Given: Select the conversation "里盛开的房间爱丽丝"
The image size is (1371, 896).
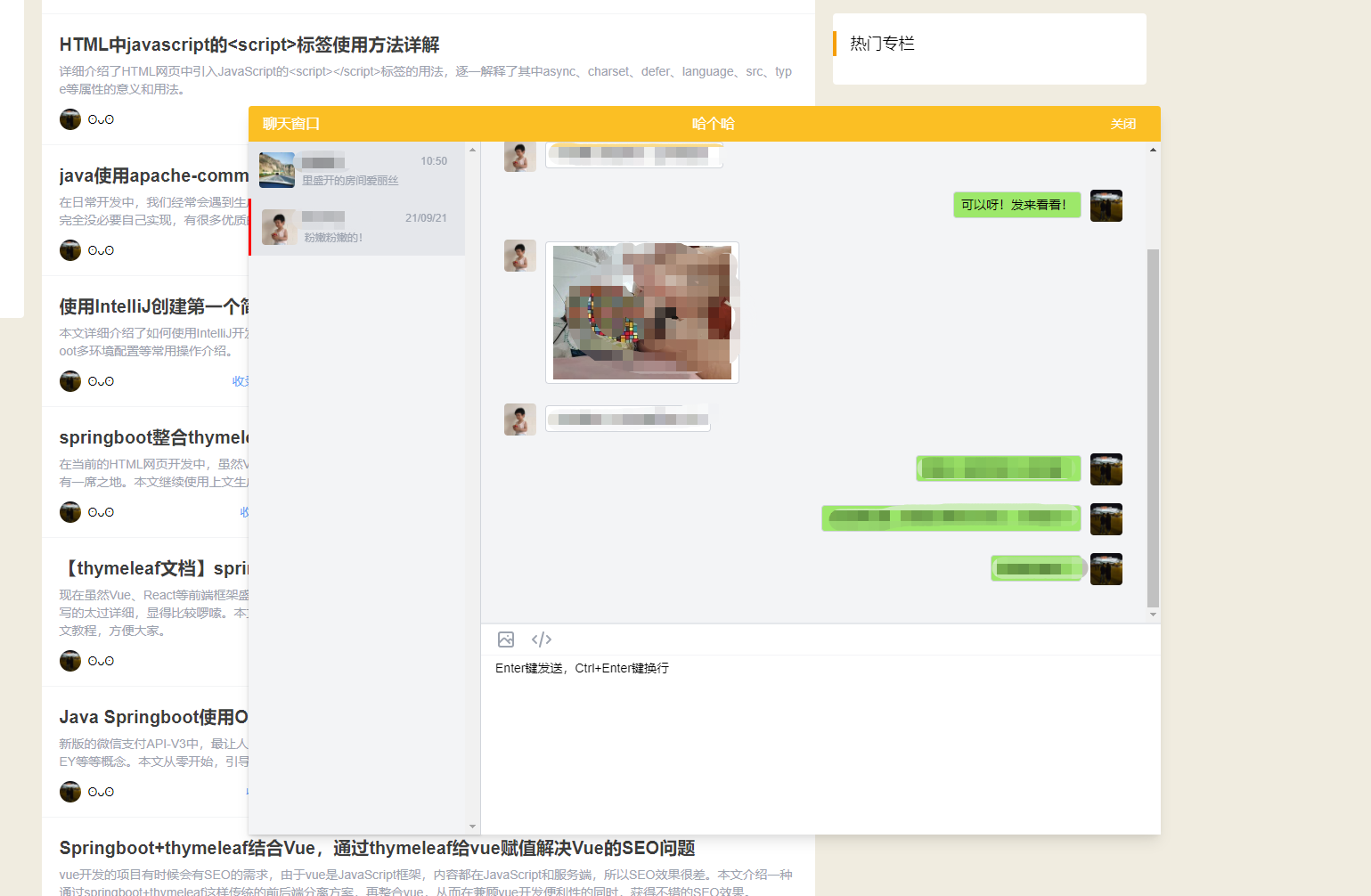Looking at the screenshot, I should tap(356, 170).
